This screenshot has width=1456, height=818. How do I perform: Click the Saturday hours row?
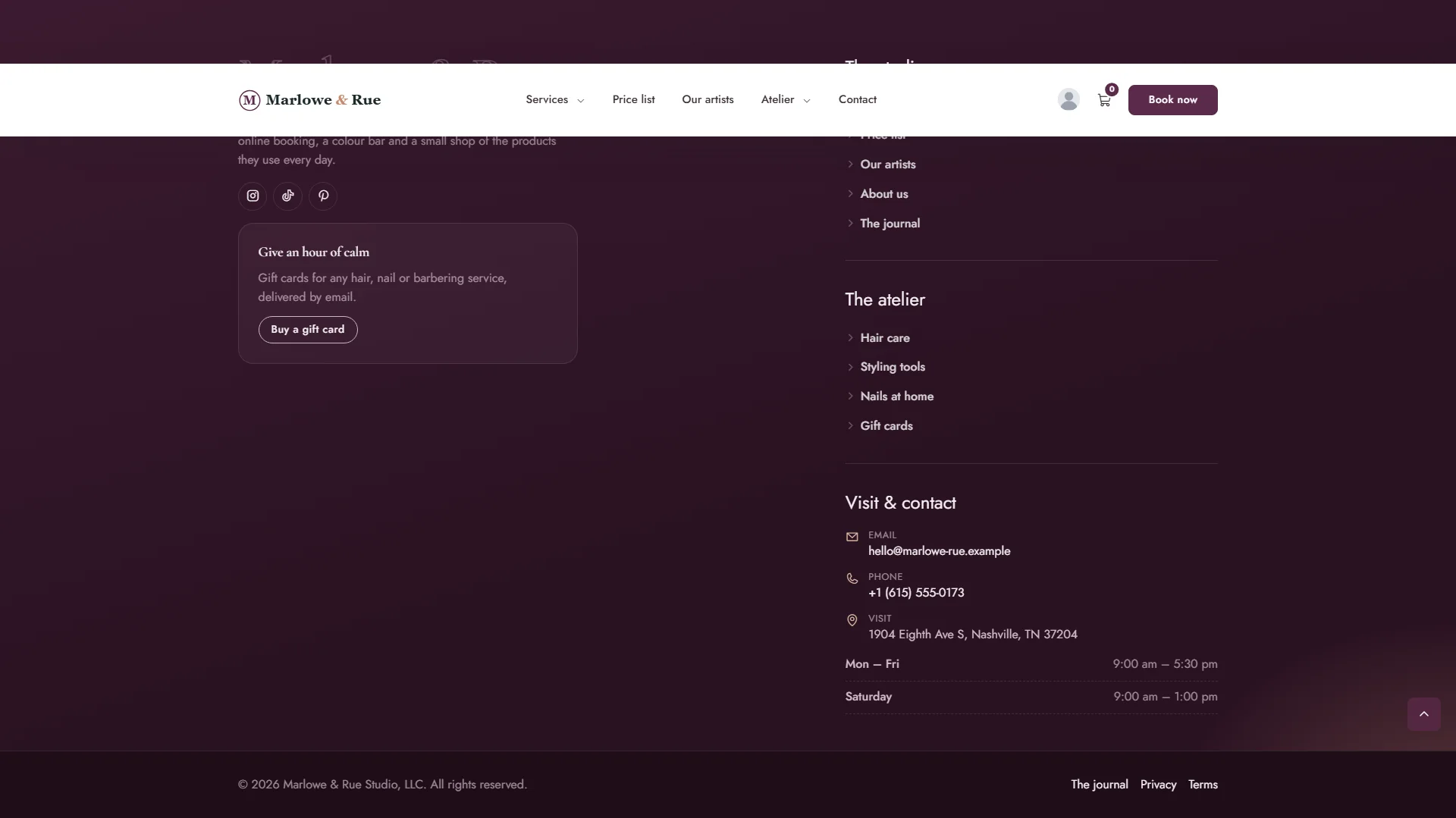(x=1031, y=697)
